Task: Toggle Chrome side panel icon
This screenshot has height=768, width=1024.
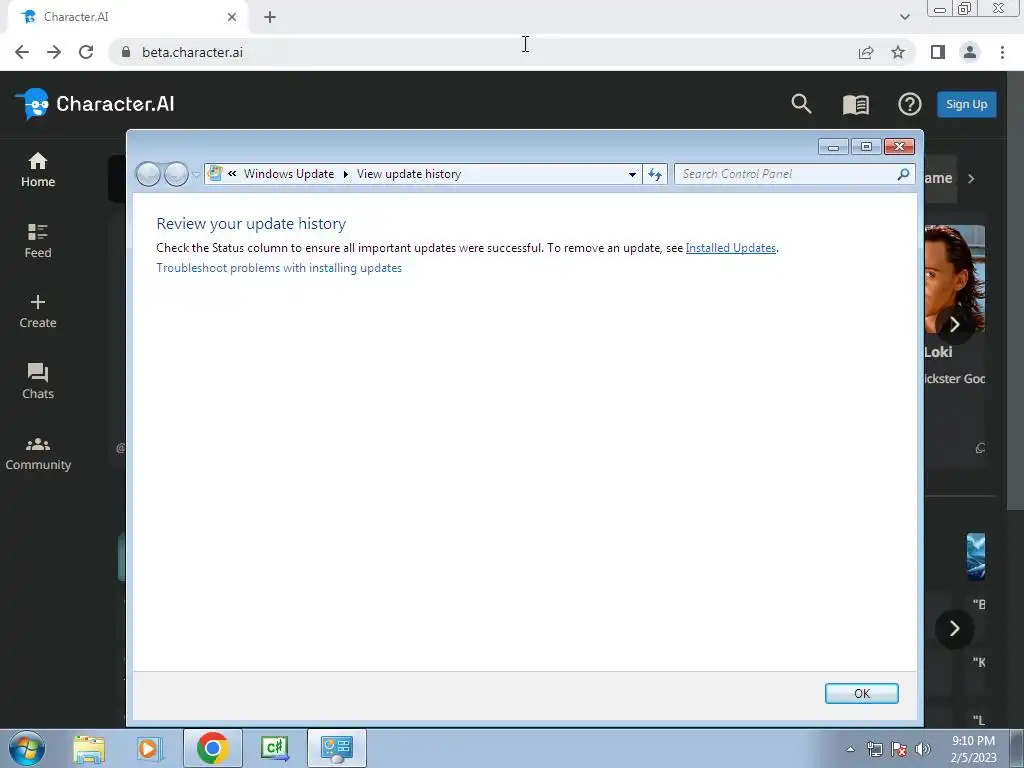Action: coord(938,52)
